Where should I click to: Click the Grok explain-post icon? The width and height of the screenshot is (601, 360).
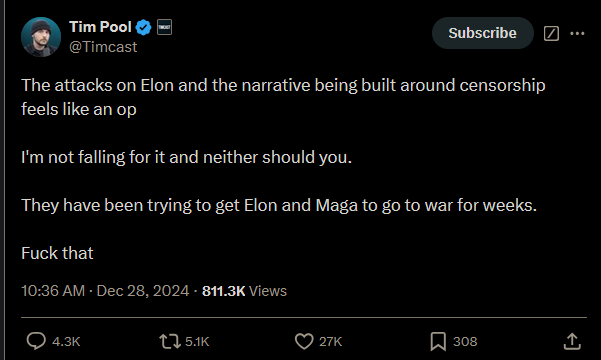click(x=551, y=33)
